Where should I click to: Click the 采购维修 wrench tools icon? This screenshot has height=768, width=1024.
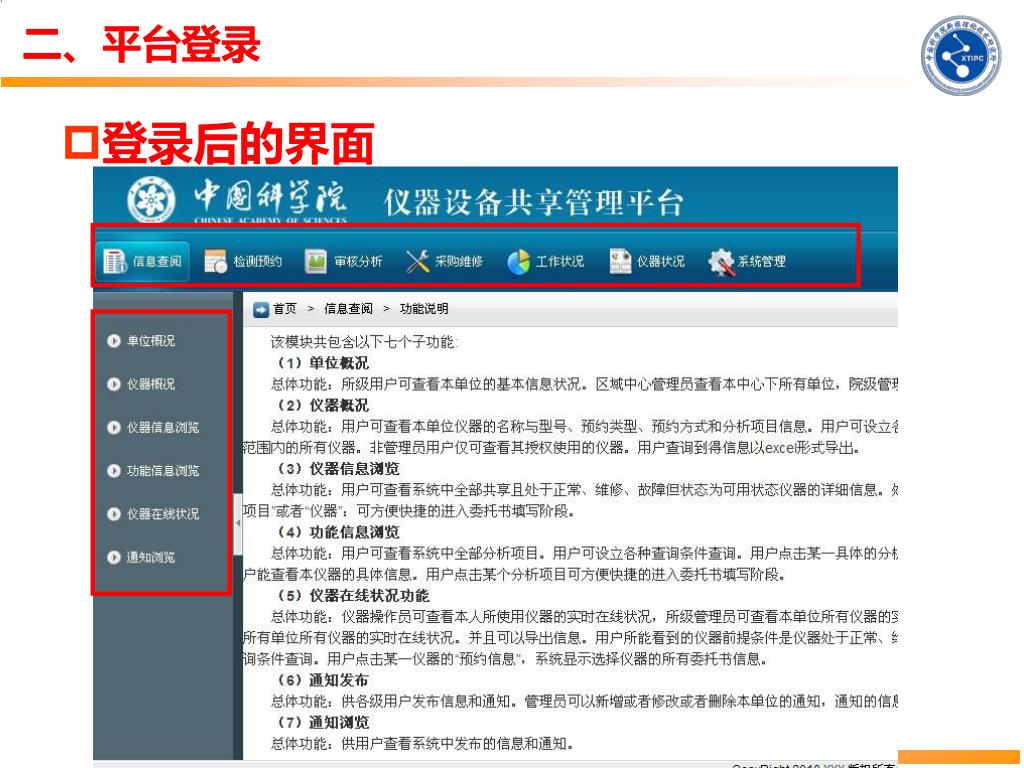pyautogui.click(x=417, y=262)
